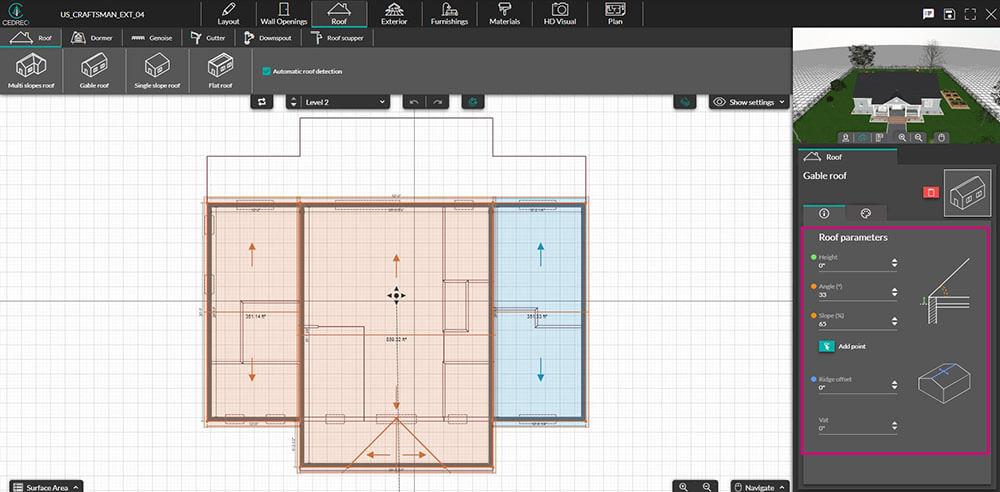Image resolution: width=1000 pixels, height=492 pixels.
Task: Expand the Show settings dropdown
Action: tap(749, 102)
